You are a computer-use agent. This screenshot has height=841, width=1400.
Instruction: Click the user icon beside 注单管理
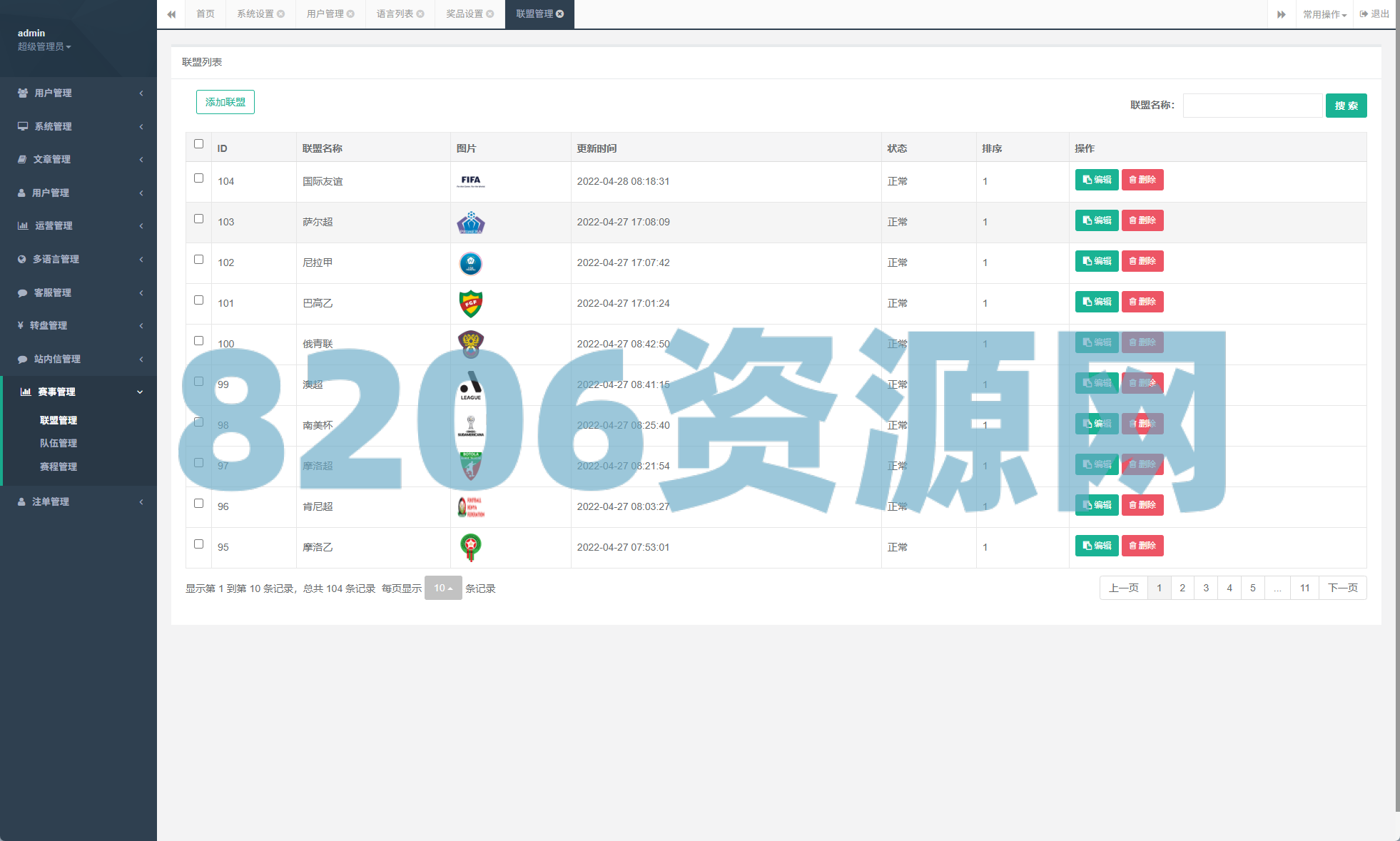[21, 501]
